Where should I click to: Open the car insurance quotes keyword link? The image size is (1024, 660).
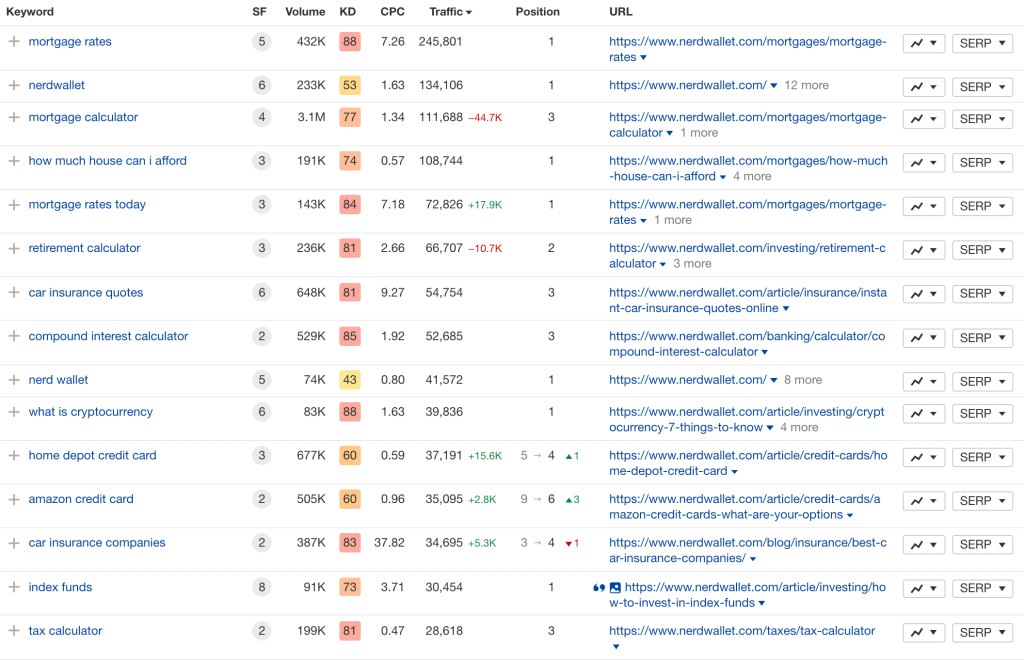coord(86,292)
